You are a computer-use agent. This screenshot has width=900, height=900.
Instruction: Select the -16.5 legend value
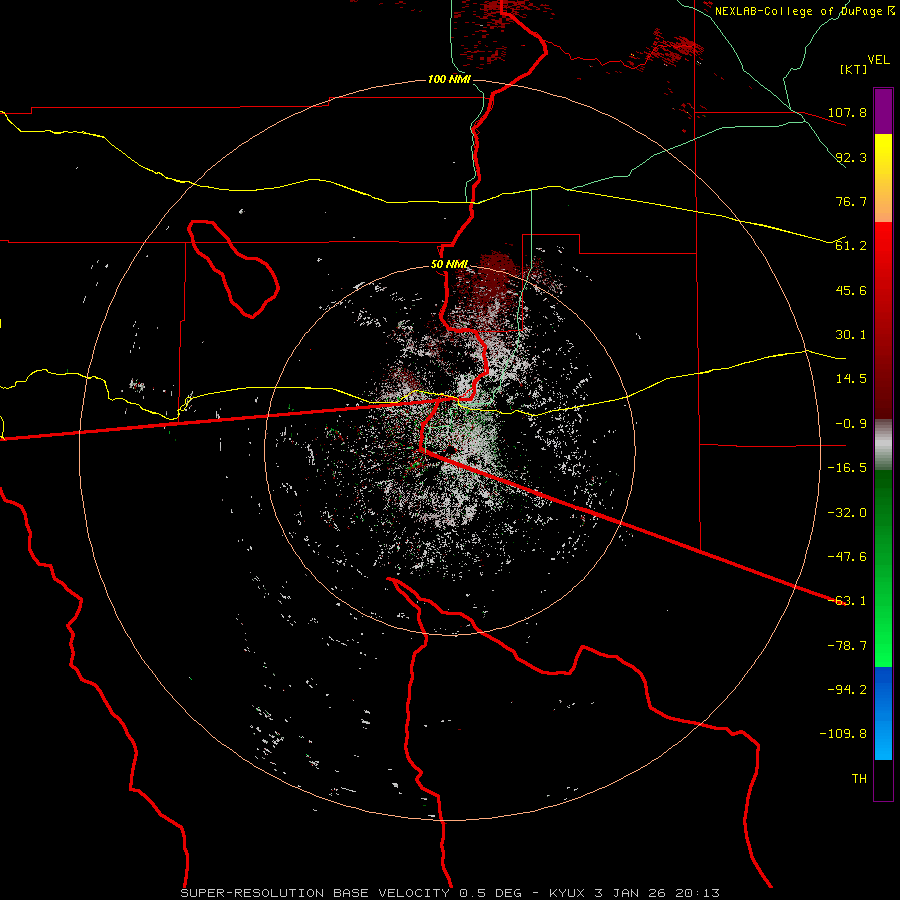[847, 468]
